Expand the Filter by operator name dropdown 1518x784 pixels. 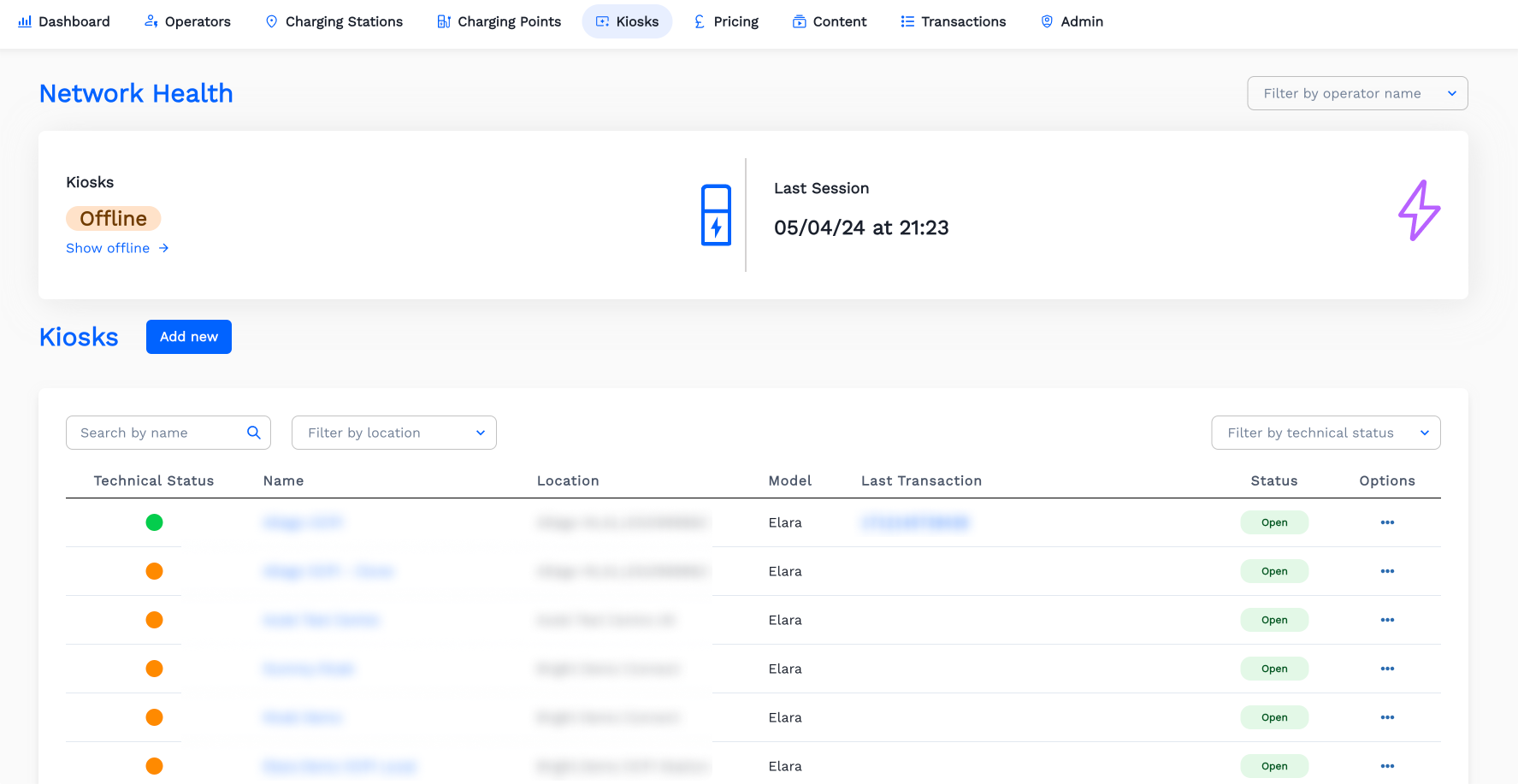point(1356,93)
